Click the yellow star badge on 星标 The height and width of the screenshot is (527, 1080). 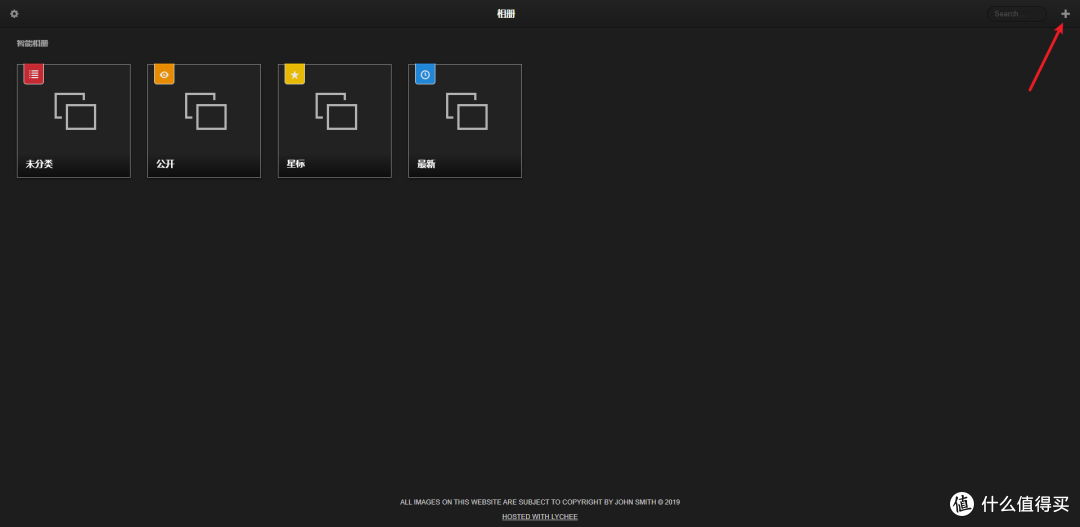(294, 74)
